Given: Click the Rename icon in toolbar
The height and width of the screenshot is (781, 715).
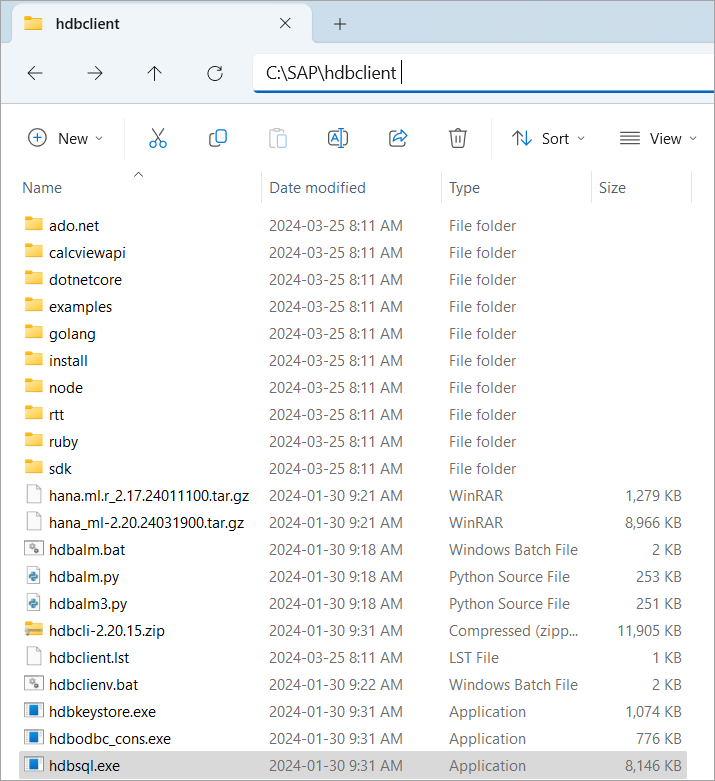Looking at the screenshot, I should tap(338, 138).
